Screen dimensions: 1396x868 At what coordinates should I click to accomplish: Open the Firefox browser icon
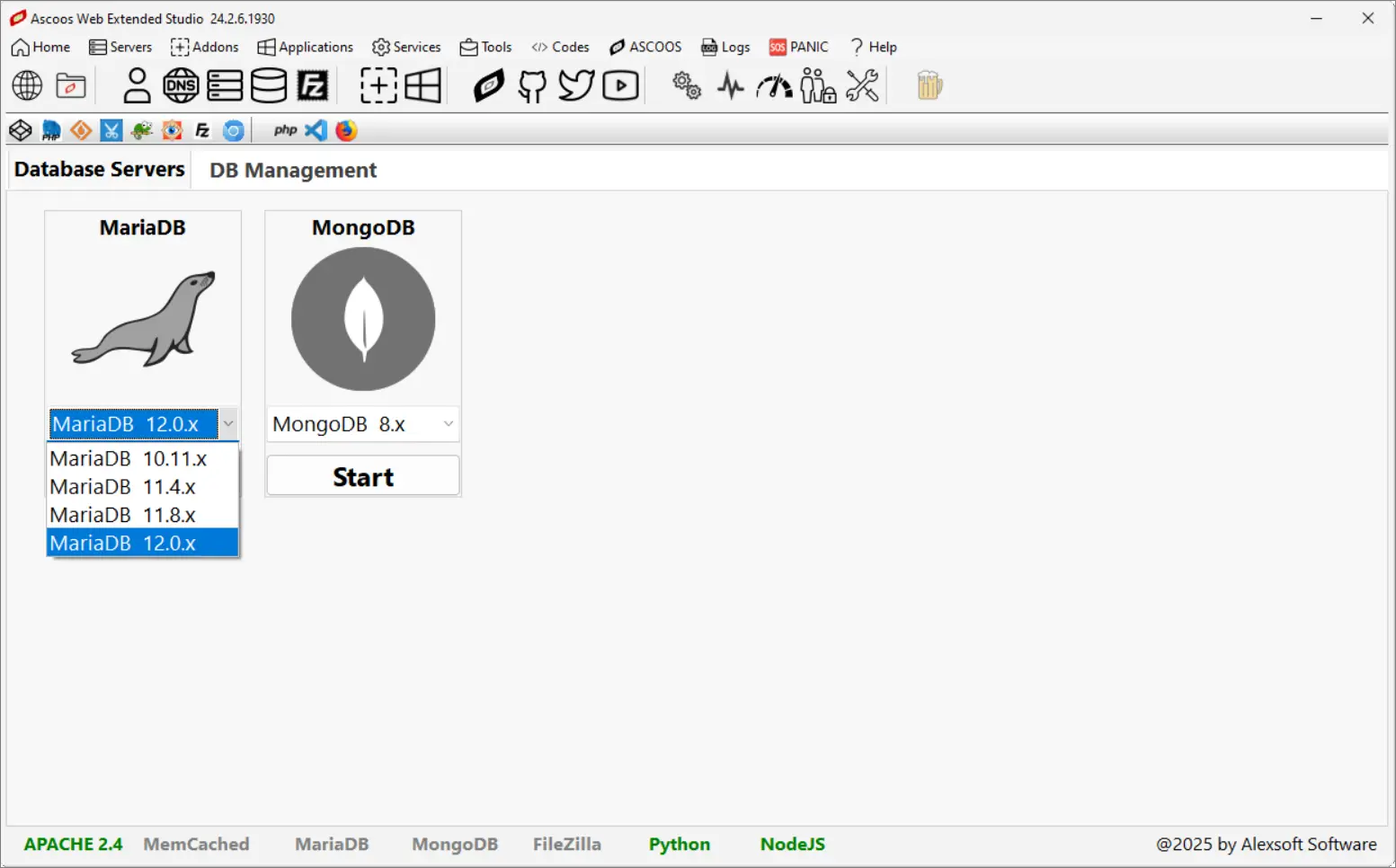(x=346, y=131)
